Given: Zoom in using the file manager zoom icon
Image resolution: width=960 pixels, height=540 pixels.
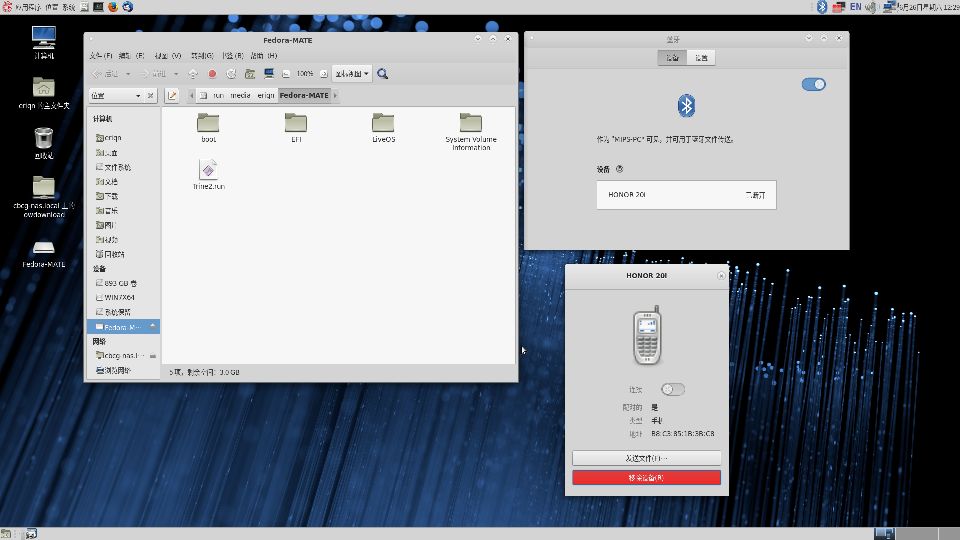Looking at the screenshot, I should (x=324, y=73).
